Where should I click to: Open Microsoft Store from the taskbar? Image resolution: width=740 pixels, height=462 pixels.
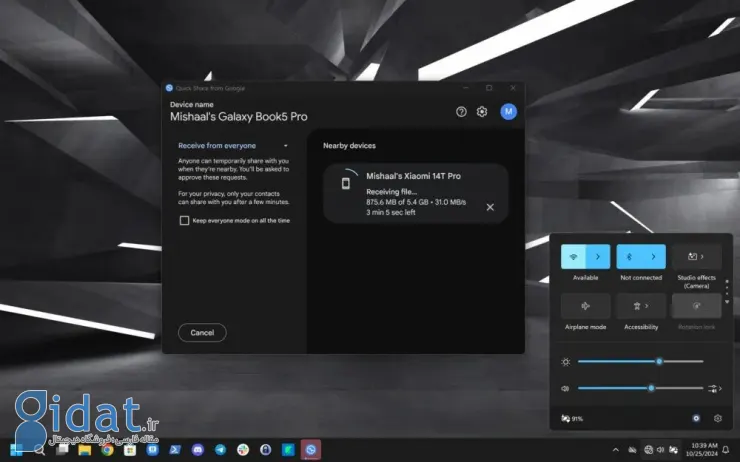[x=130, y=450]
